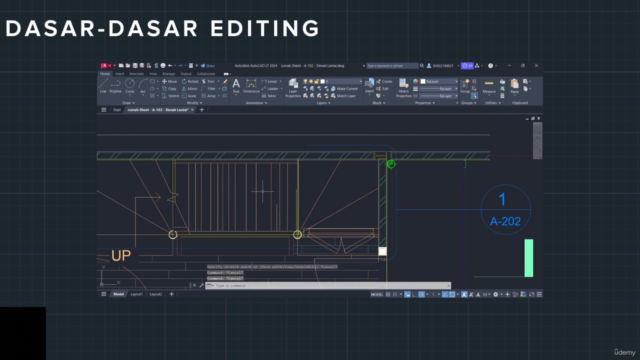This screenshot has width=640, height=360.
Task: Toggle grid display in status bar
Action: point(388,294)
